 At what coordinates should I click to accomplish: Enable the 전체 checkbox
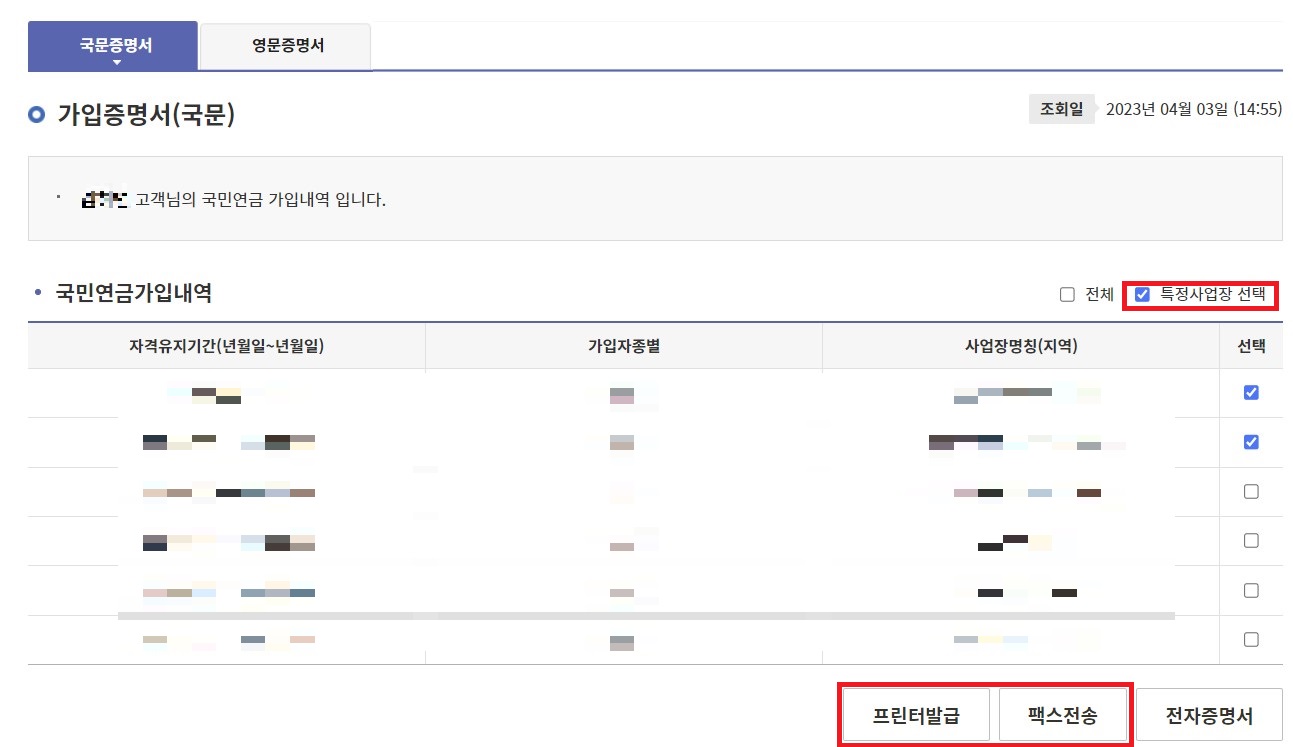1066,294
